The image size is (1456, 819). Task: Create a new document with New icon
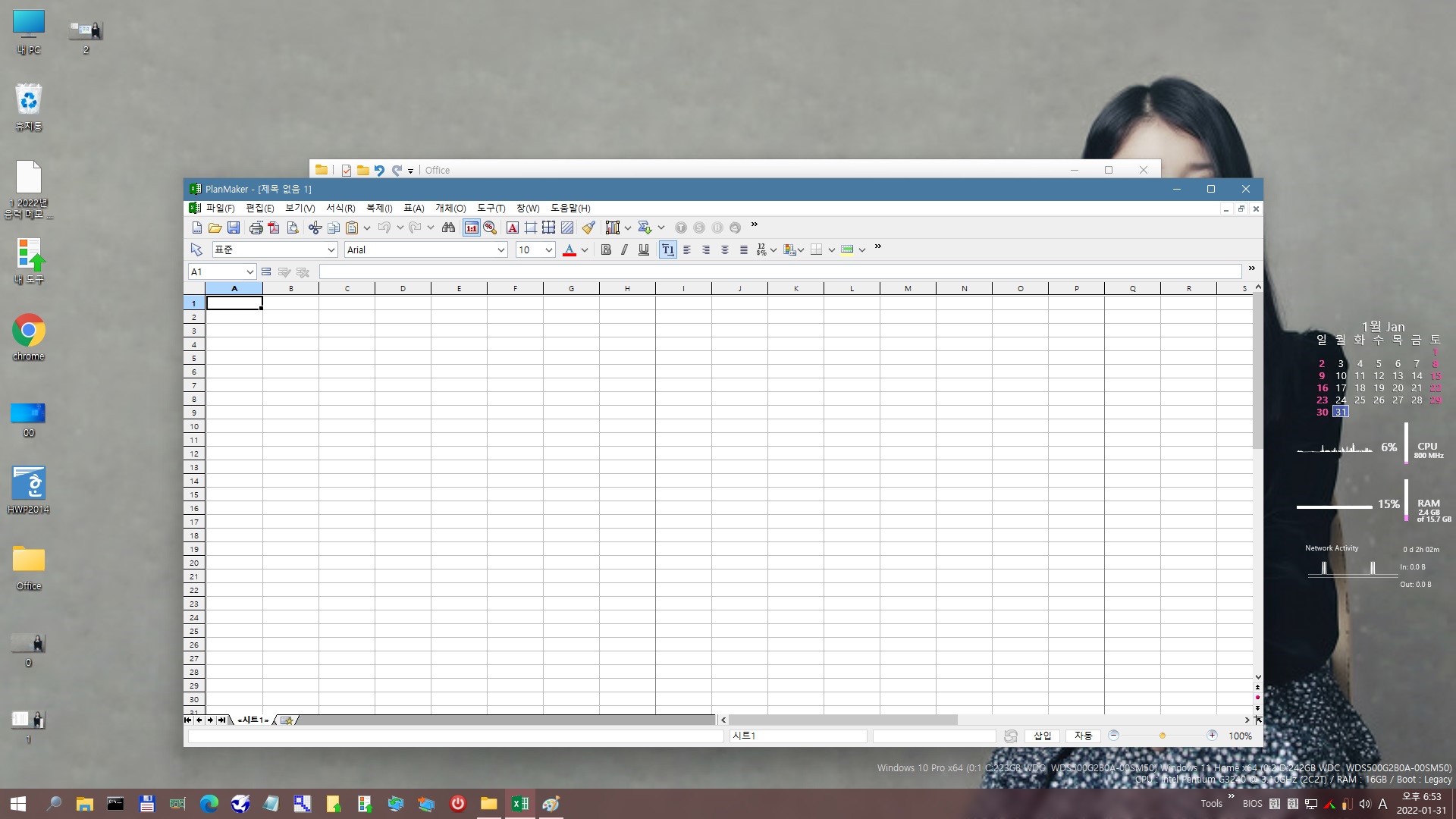pos(197,227)
